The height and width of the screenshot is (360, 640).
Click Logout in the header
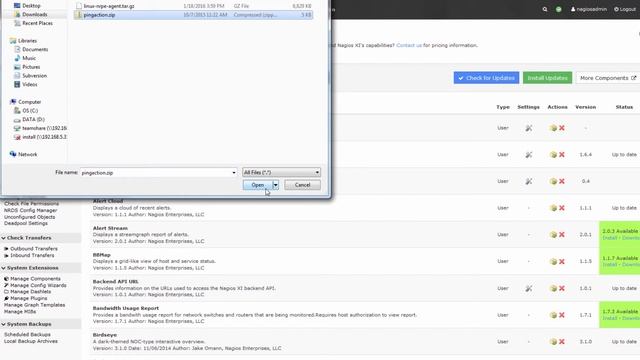click(625, 9)
